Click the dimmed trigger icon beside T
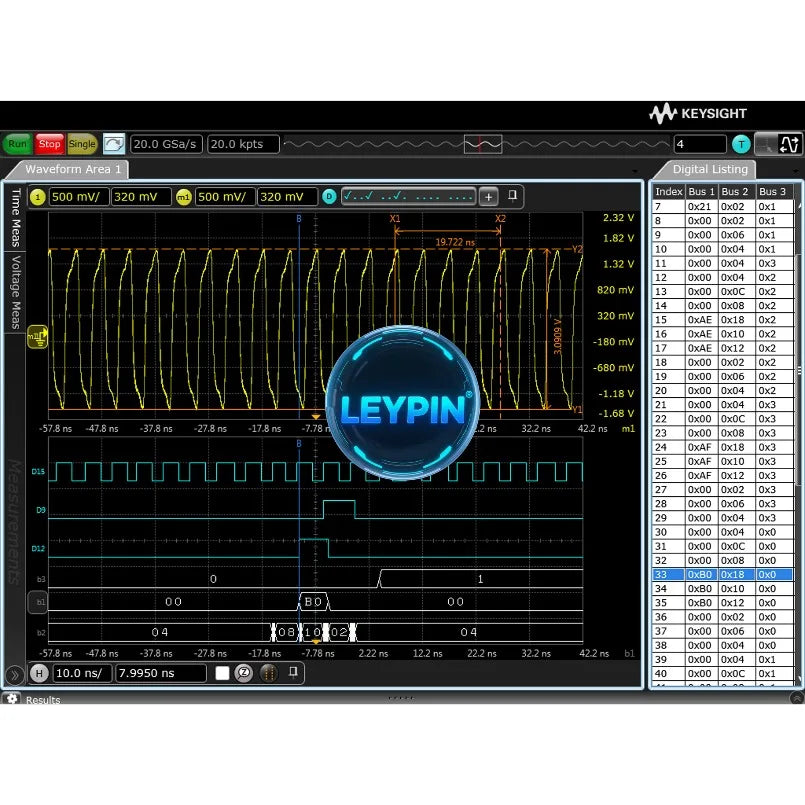This screenshot has height=805, width=805. (x=765, y=144)
